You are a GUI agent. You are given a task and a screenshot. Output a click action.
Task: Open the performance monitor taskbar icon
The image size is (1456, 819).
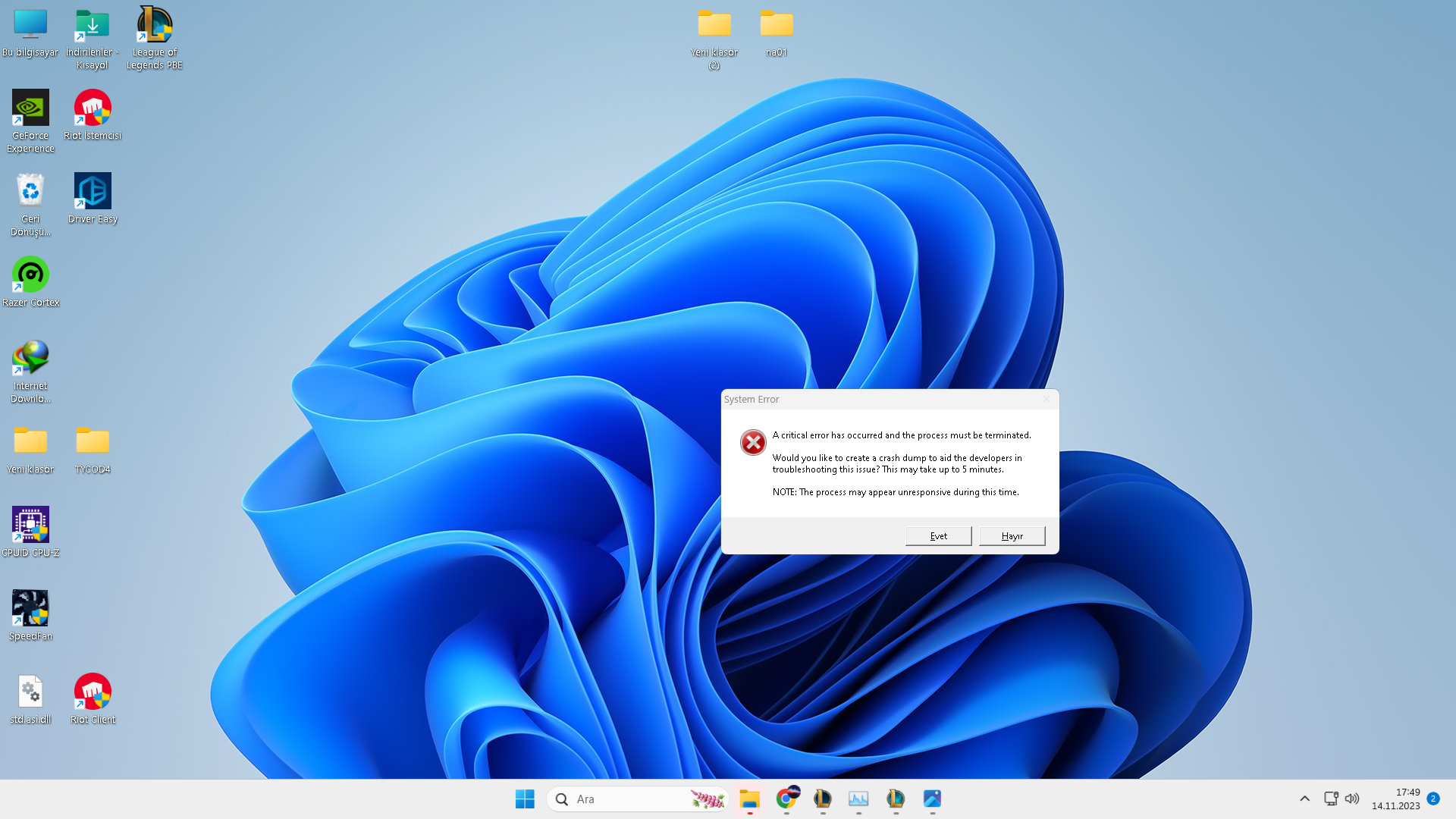pyautogui.click(x=858, y=799)
